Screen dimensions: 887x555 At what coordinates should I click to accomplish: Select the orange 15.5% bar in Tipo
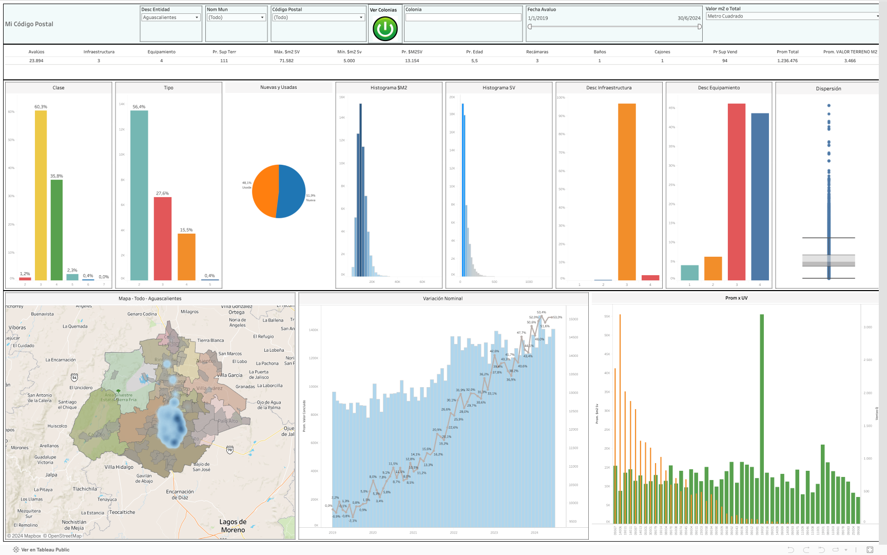click(x=187, y=257)
